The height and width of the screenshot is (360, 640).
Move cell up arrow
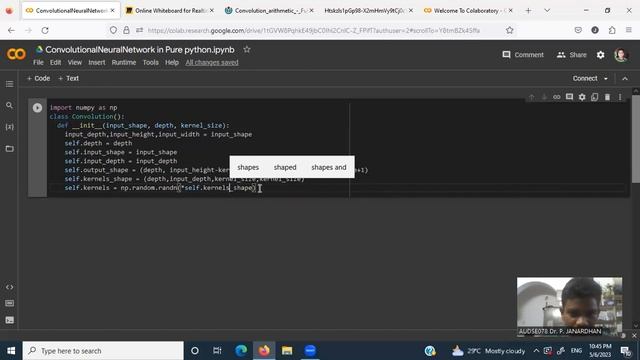(x=531, y=97)
